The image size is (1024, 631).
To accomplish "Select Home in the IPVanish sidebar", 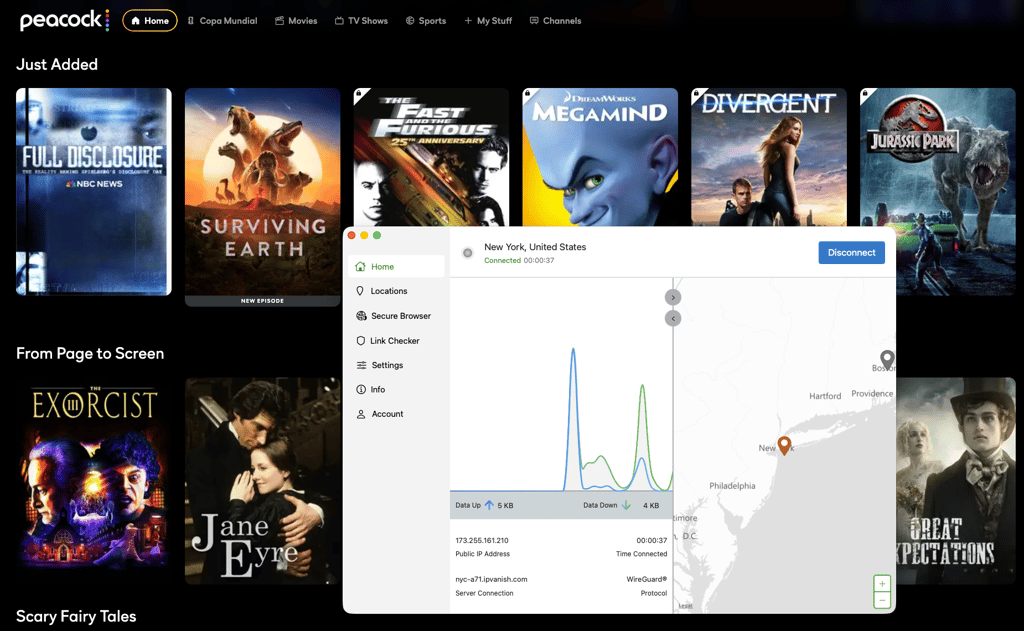I will coord(396,267).
